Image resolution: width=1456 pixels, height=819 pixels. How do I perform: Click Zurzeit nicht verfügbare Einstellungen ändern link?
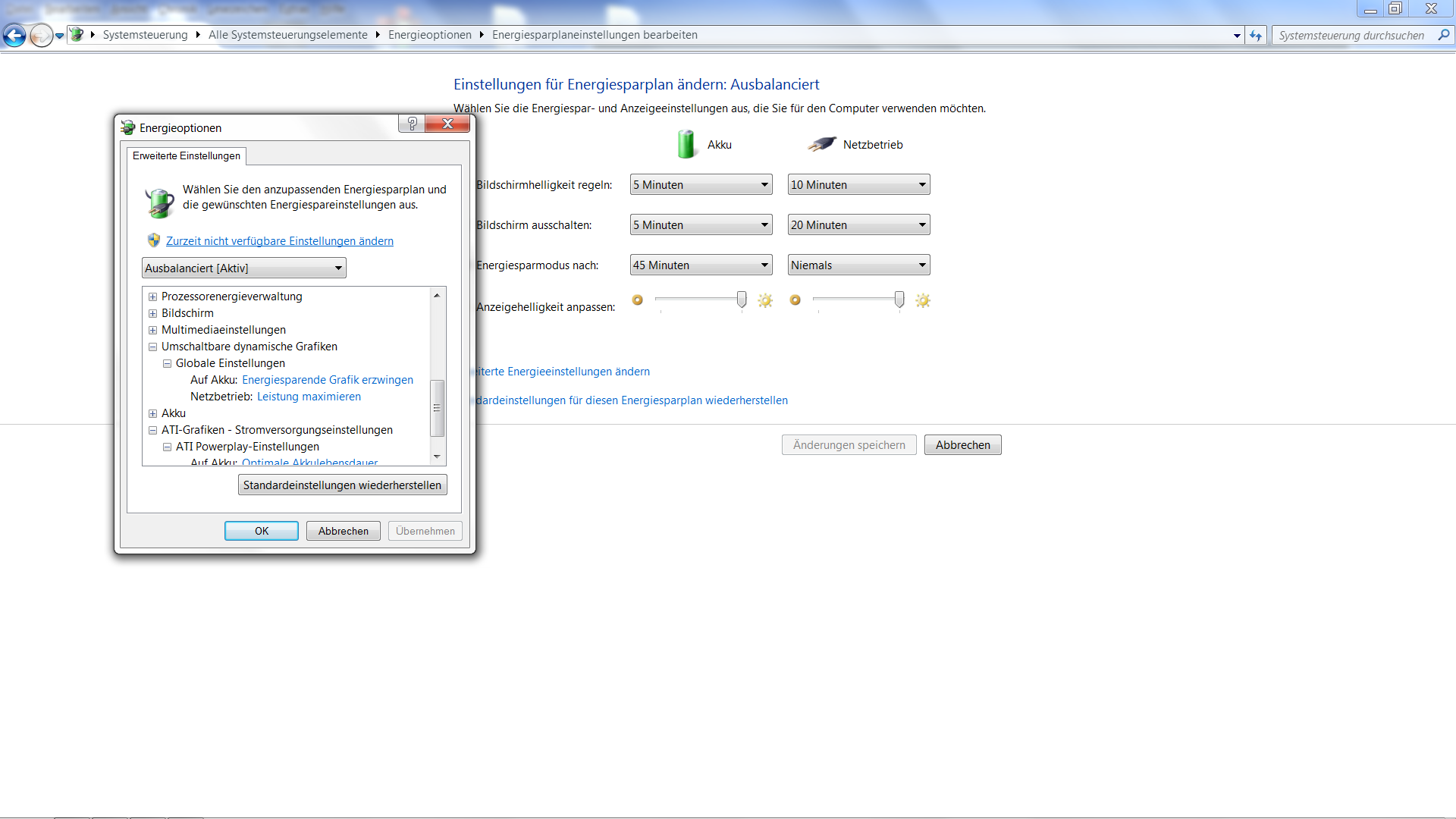[x=279, y=241]
